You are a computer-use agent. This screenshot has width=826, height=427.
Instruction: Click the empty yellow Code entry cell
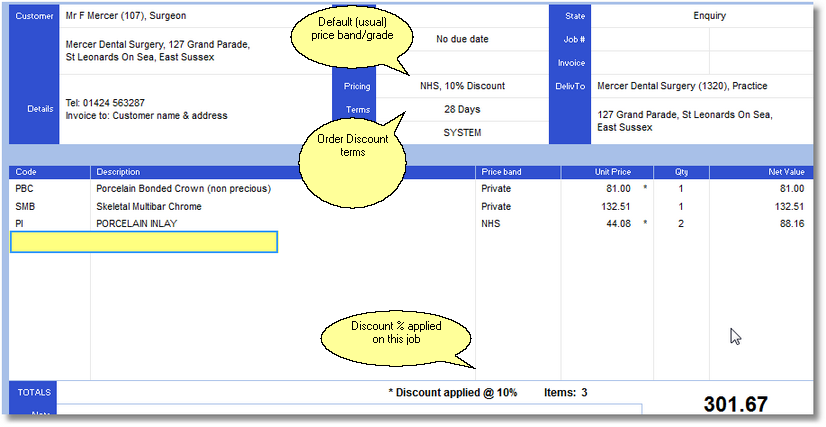pyautogui.click(x=143, y=242)
